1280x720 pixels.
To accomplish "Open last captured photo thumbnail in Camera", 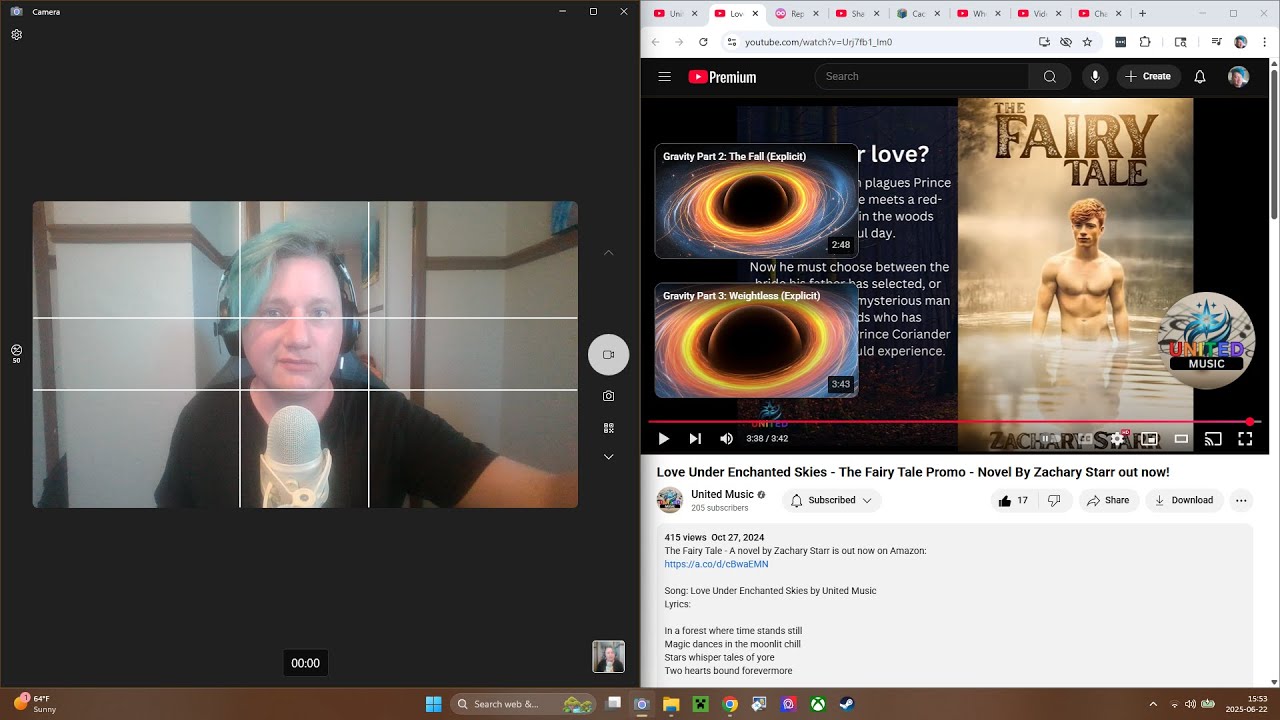I will click(608, 657).
